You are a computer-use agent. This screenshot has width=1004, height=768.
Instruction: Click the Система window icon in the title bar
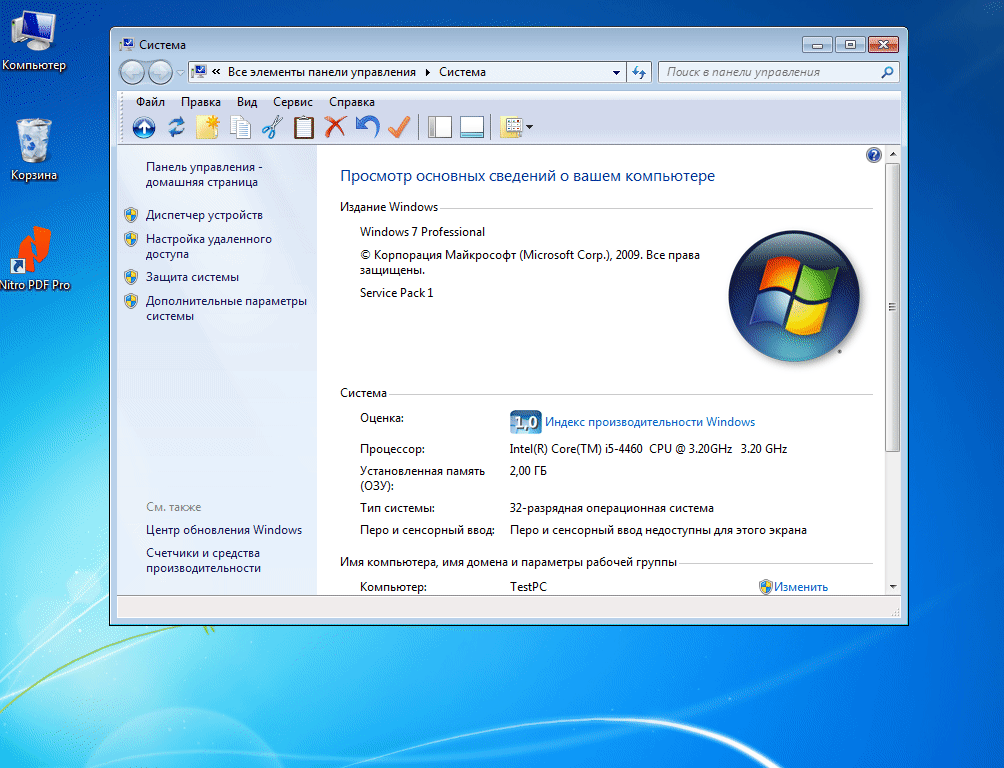coord(127,44)
